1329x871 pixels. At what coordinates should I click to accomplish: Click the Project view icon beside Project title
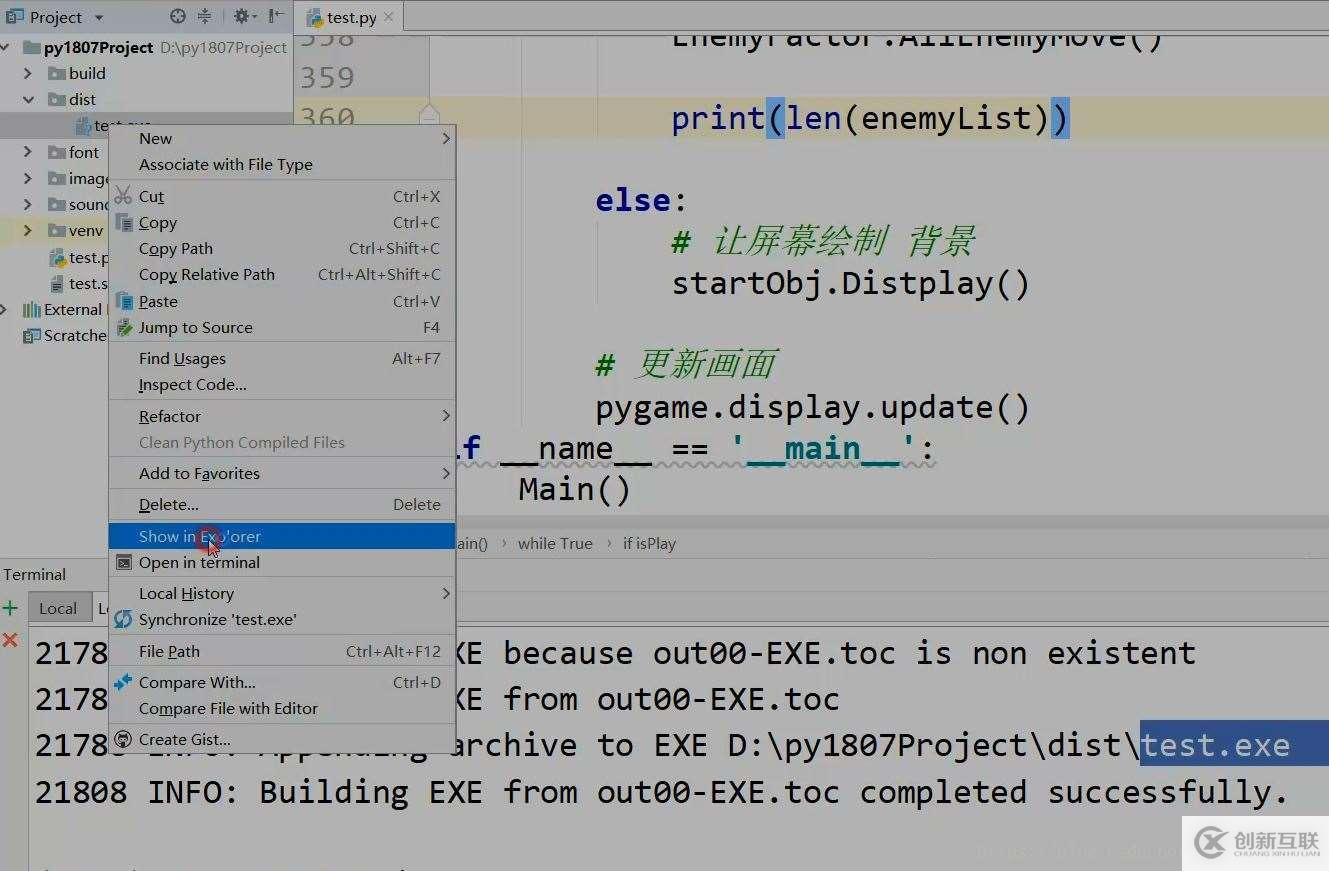[15, 16]
